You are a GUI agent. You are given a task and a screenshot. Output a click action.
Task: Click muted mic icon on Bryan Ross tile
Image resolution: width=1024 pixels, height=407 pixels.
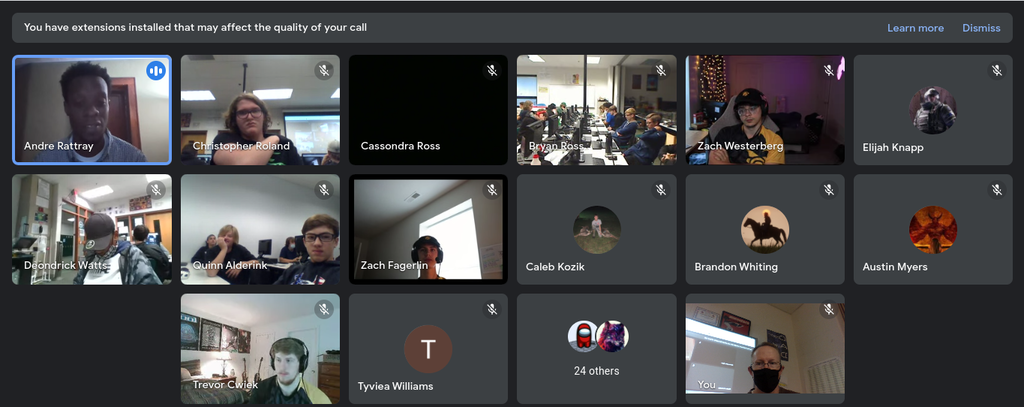point(660,70)
